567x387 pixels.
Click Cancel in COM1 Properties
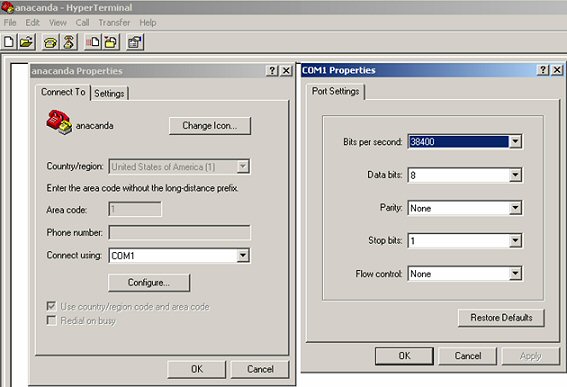468,356
